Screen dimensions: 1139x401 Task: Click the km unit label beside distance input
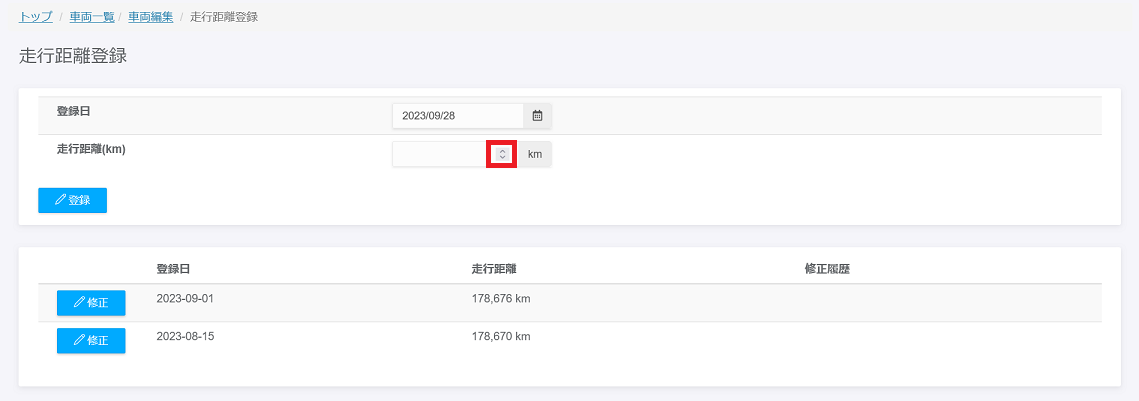(x=534, y=154)
